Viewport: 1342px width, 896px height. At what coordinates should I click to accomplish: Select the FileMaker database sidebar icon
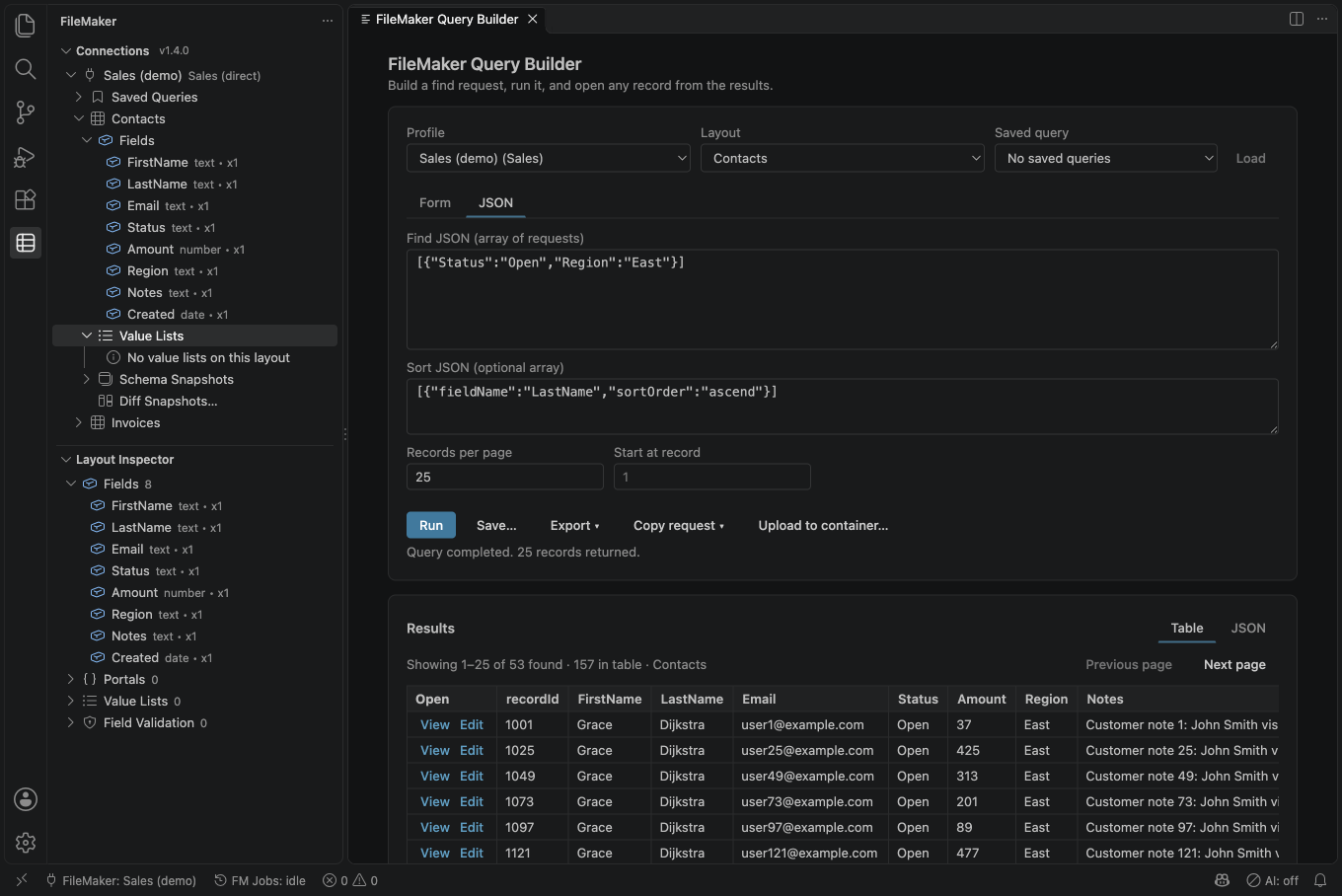click(26, 243)
